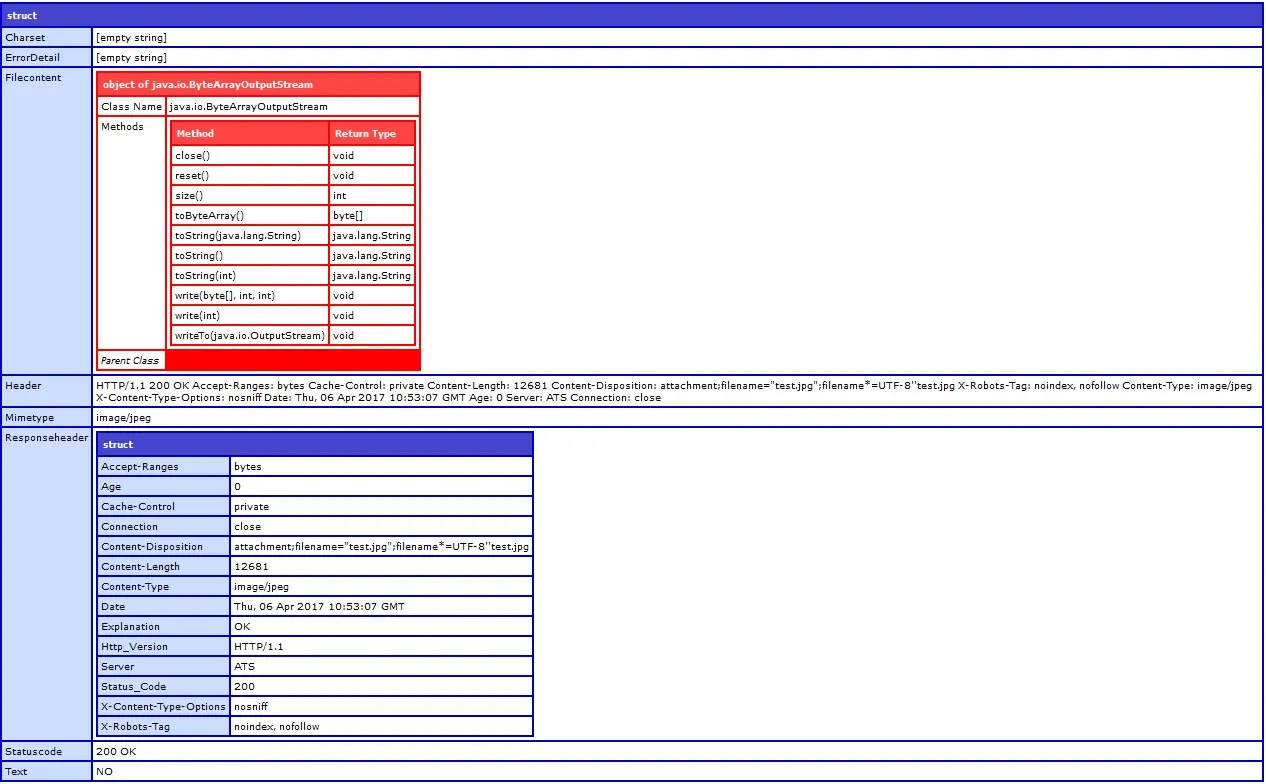
Task: Click the Date key cell
Action: click(164, 607)
